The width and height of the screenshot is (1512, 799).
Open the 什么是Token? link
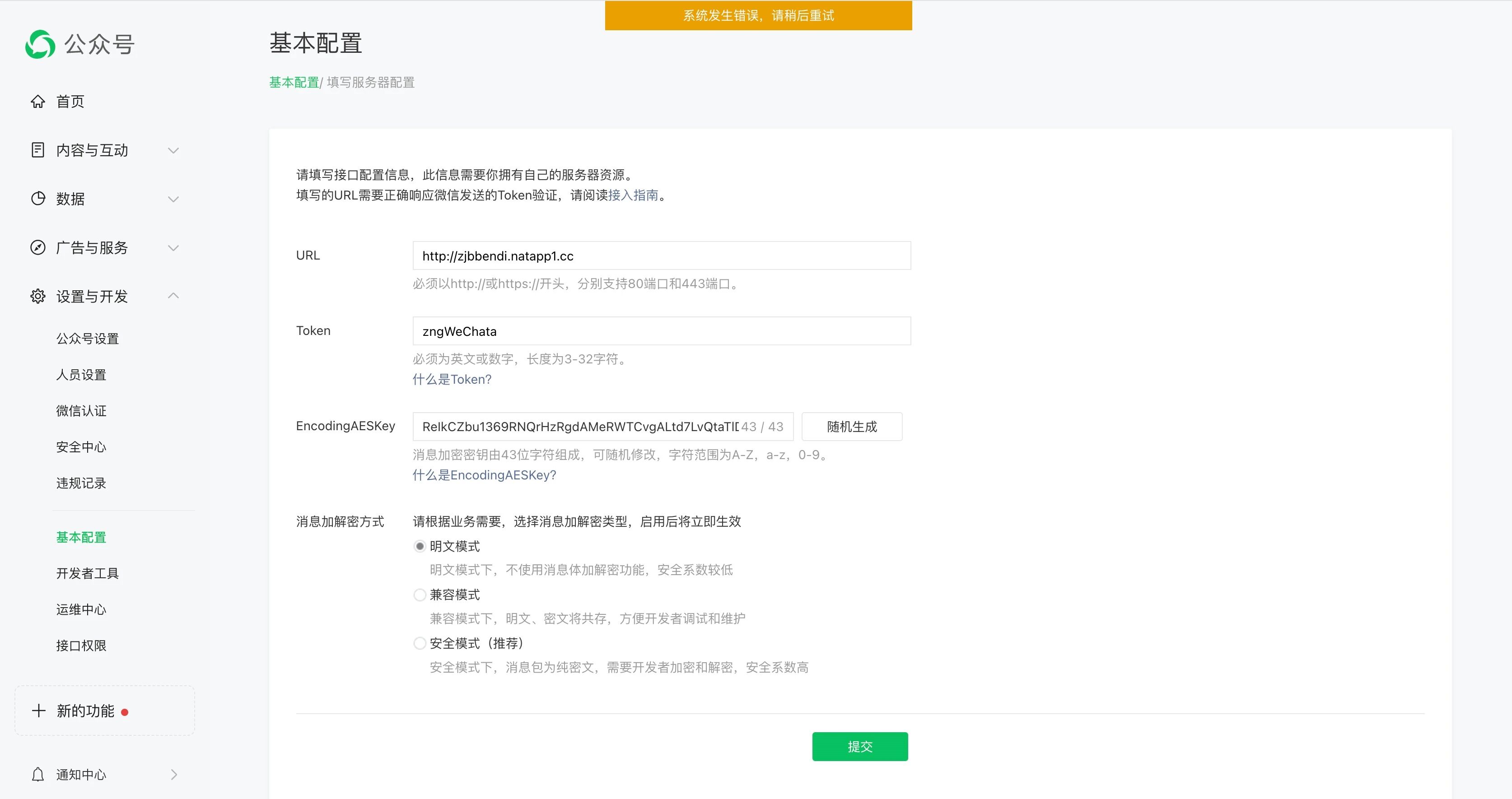pos(451,379)
